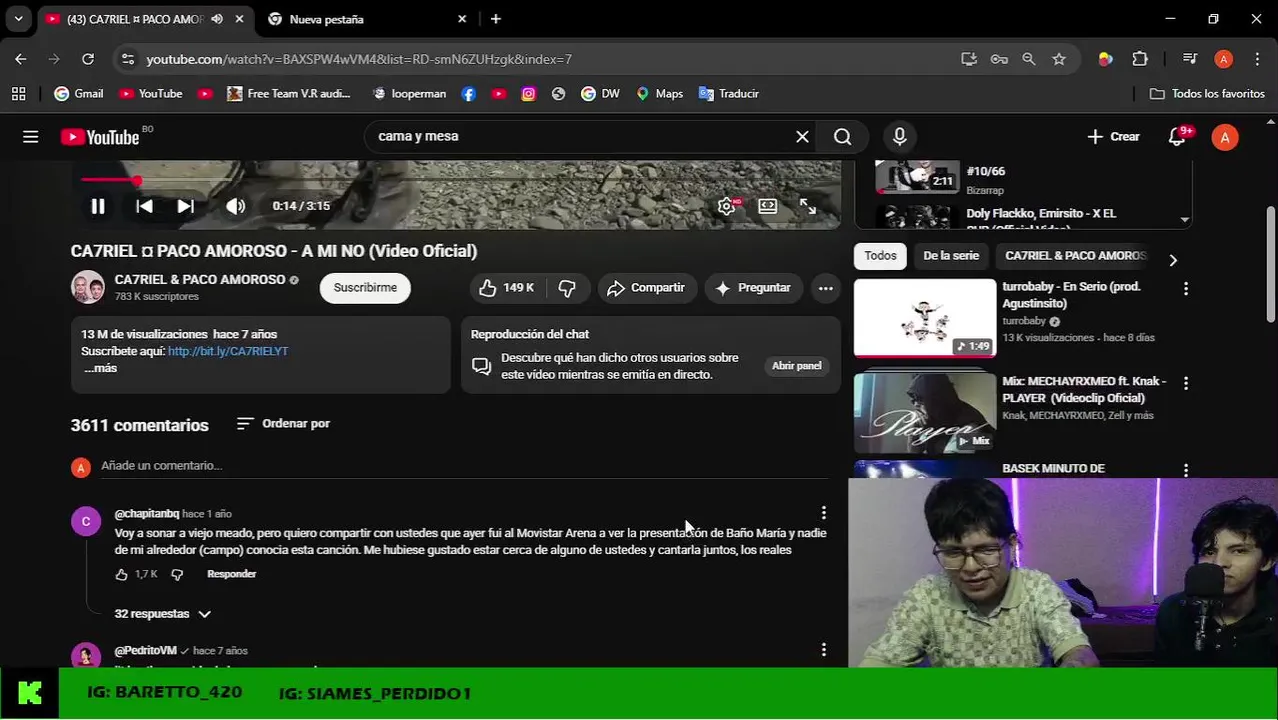Open options menu for @chapitanbq comment
The image size is (1278, 720).
click(823, 513)
